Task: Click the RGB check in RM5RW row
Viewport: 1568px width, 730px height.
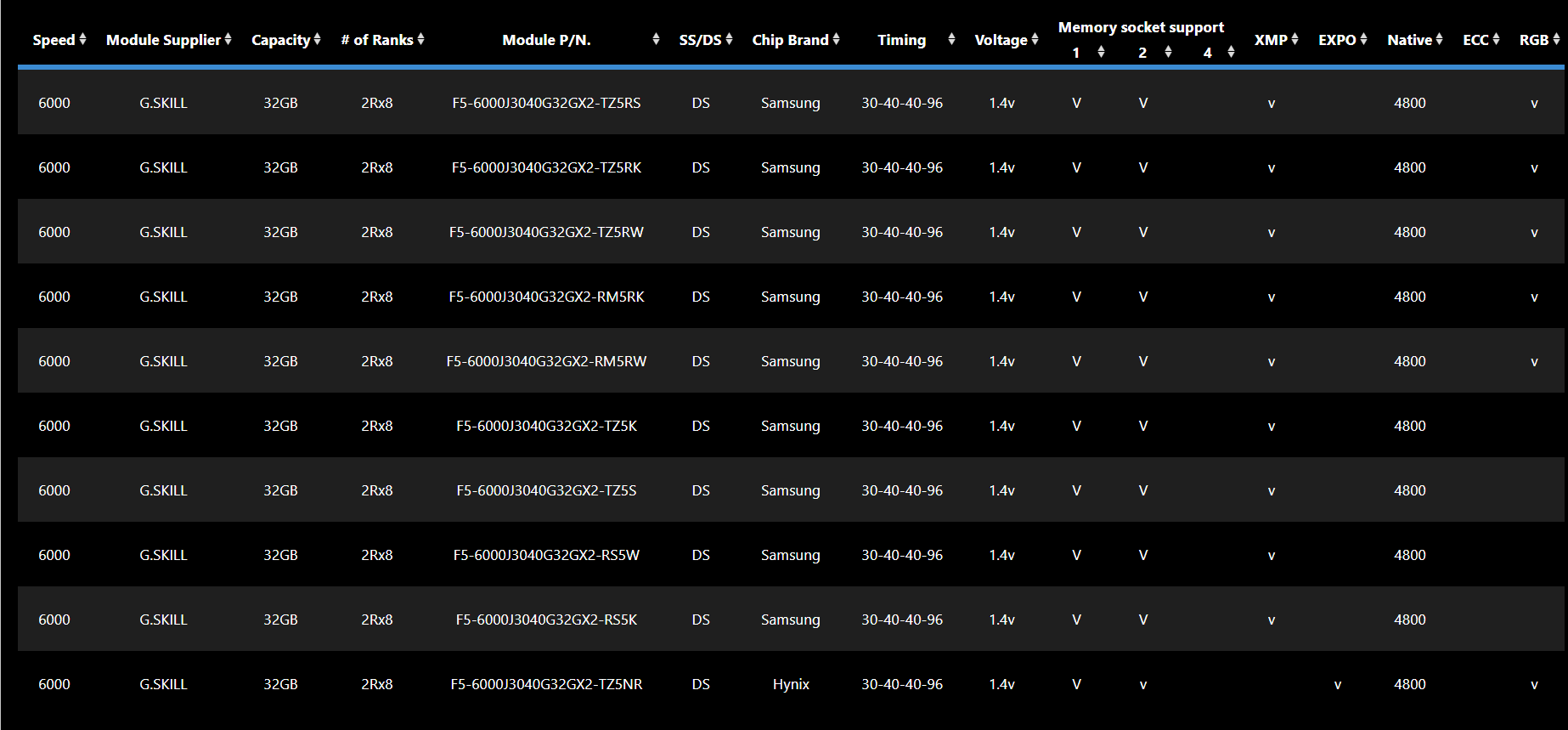Action: (1534, 362)
